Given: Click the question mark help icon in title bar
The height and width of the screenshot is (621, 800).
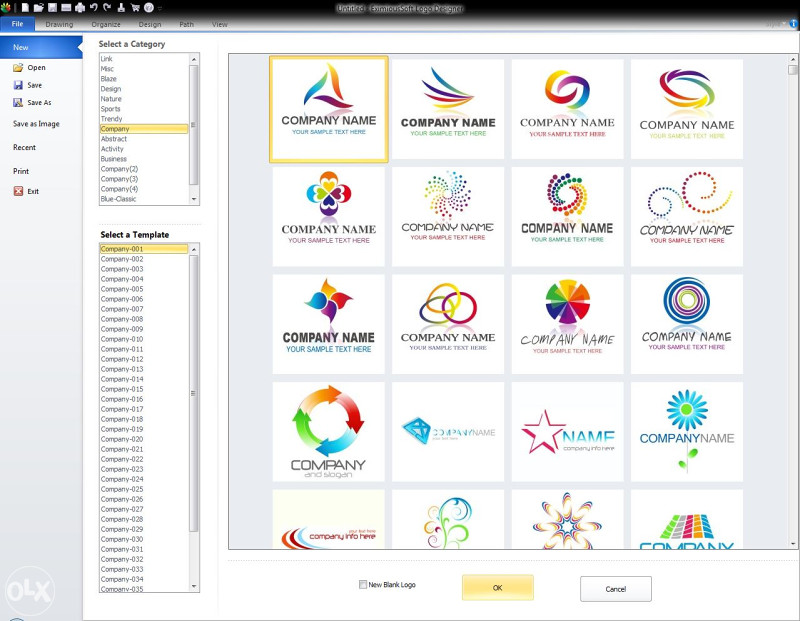Looking at the screenshot, I should click(x=149, y=8).
